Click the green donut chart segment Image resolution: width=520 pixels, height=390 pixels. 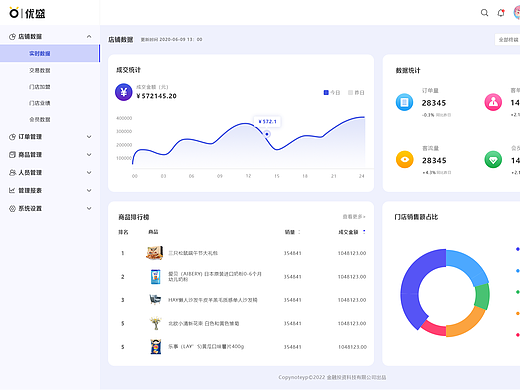[x=482, y=296]
